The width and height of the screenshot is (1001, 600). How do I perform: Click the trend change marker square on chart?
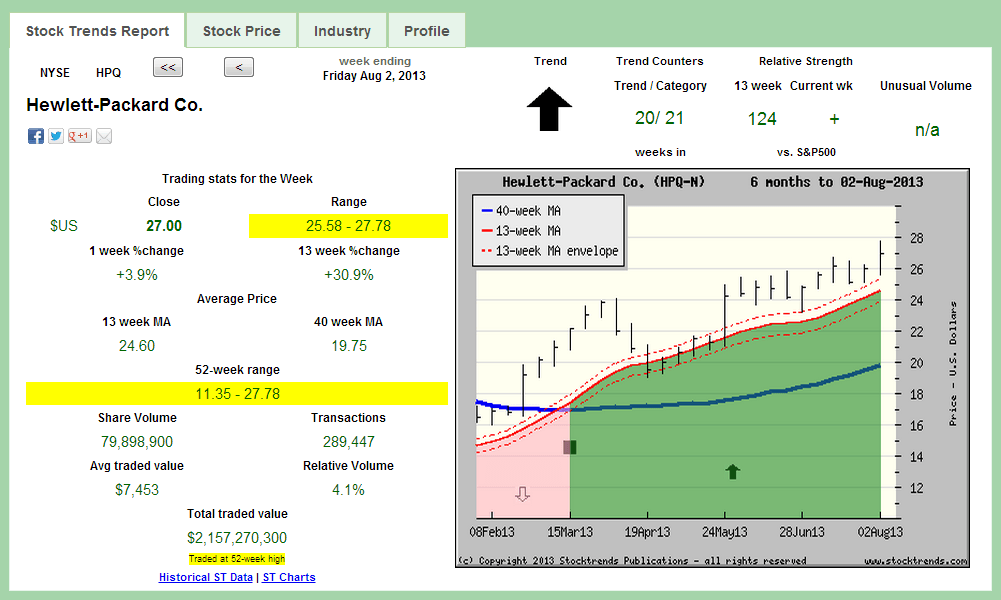click(x=570, y=447)
